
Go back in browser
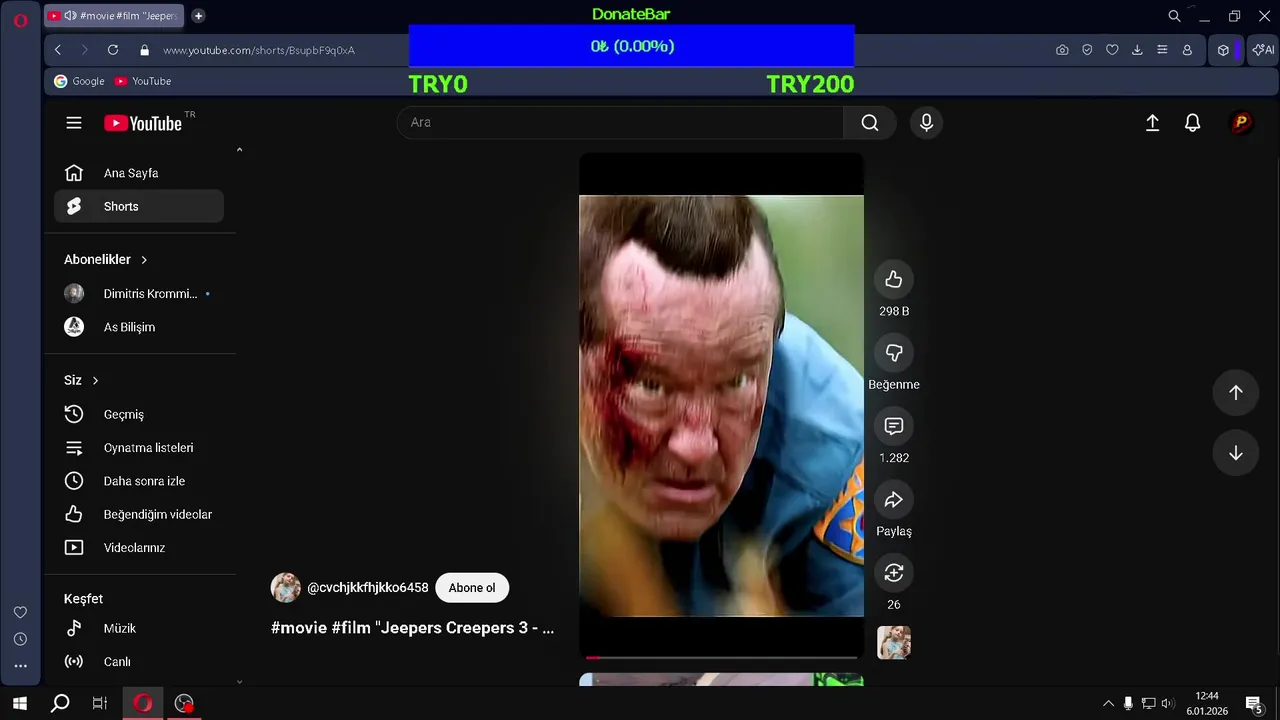click(58, 50)
